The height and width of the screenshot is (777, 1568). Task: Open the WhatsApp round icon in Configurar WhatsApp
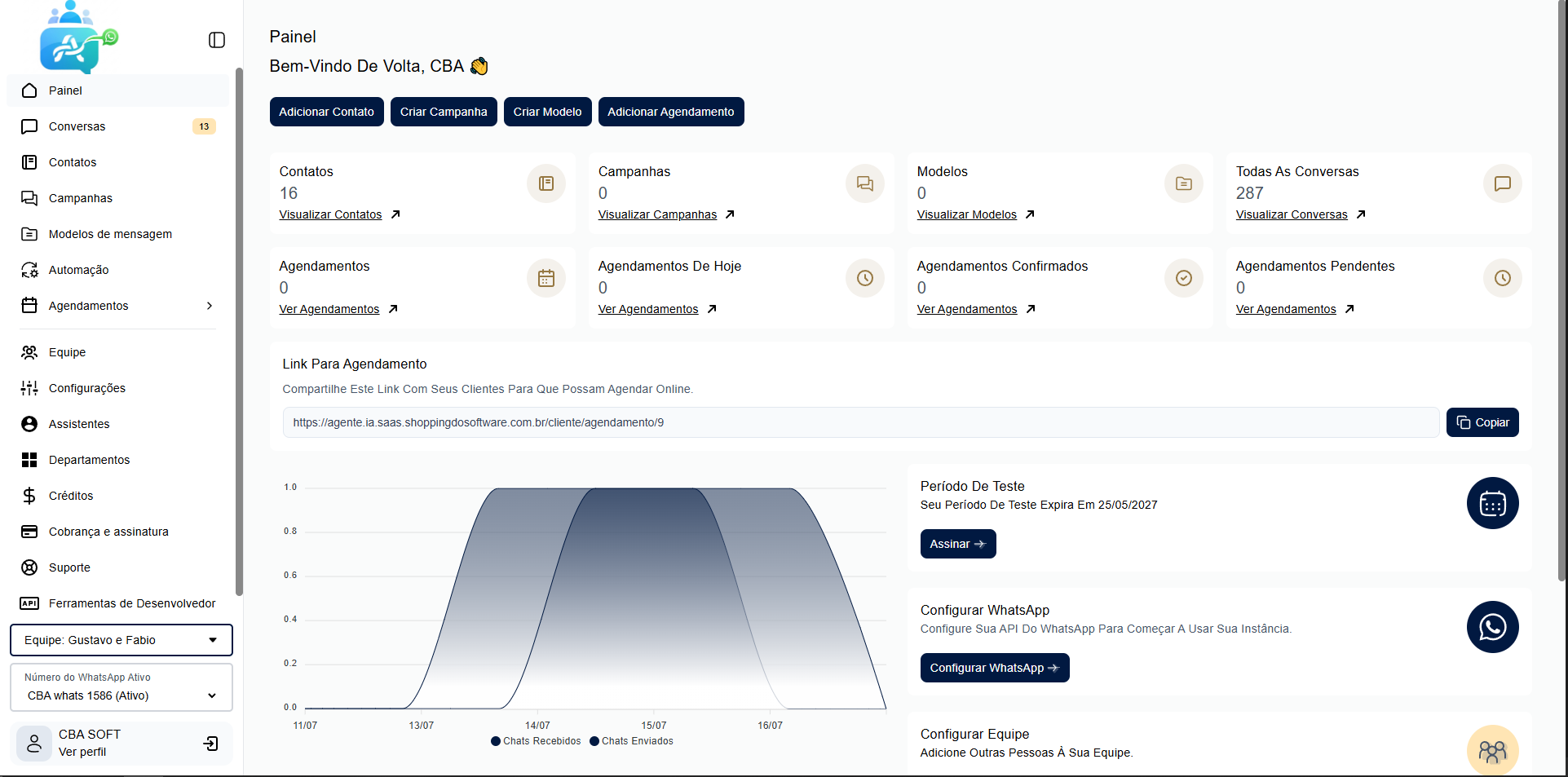click(1492, 627)
